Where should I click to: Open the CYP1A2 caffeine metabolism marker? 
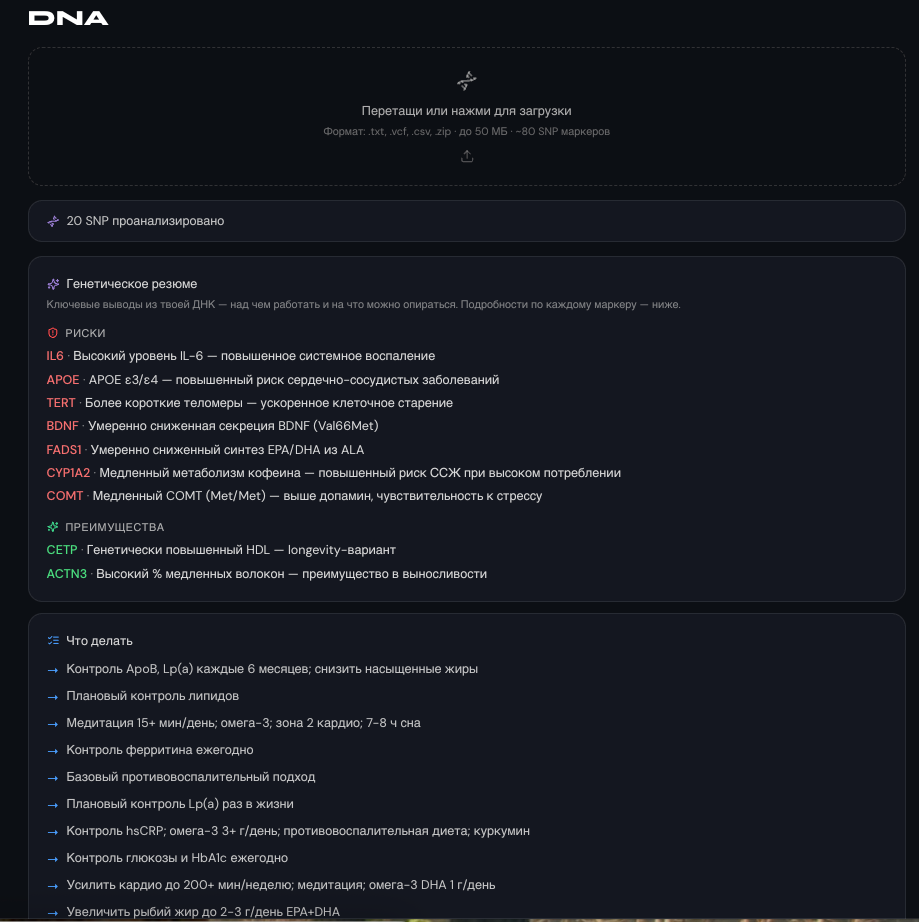pos(68,473)
